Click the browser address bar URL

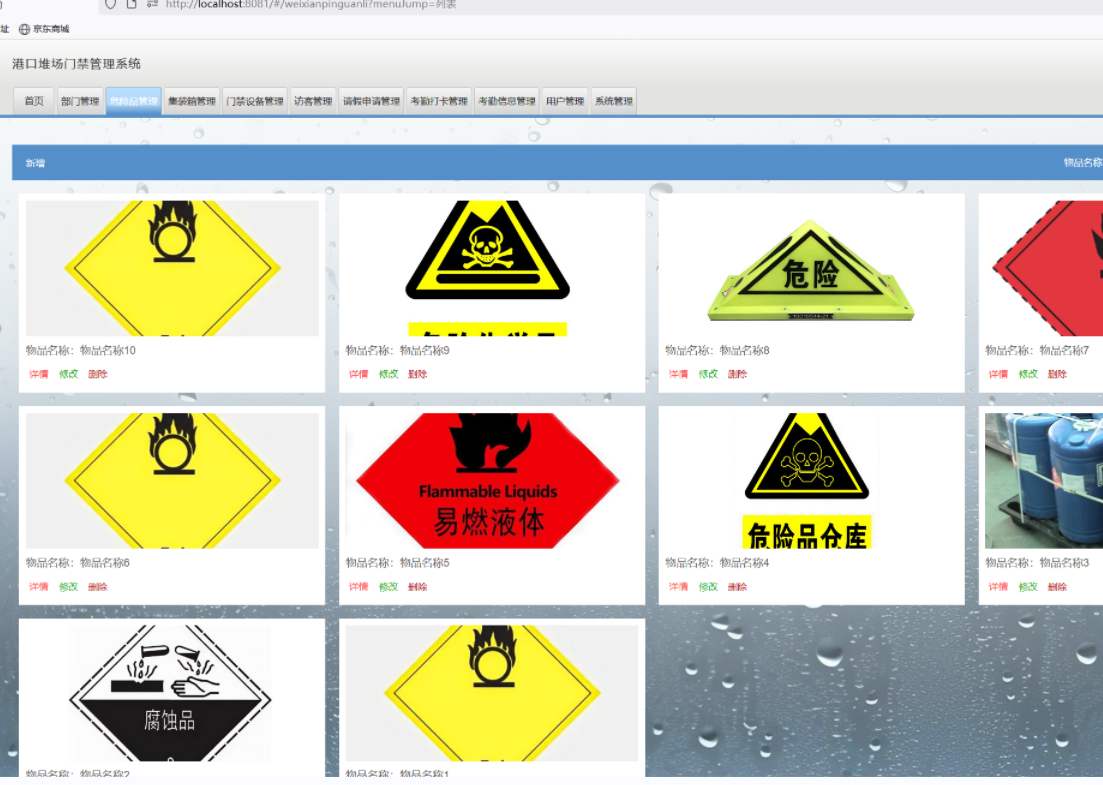tap(310, 5)
